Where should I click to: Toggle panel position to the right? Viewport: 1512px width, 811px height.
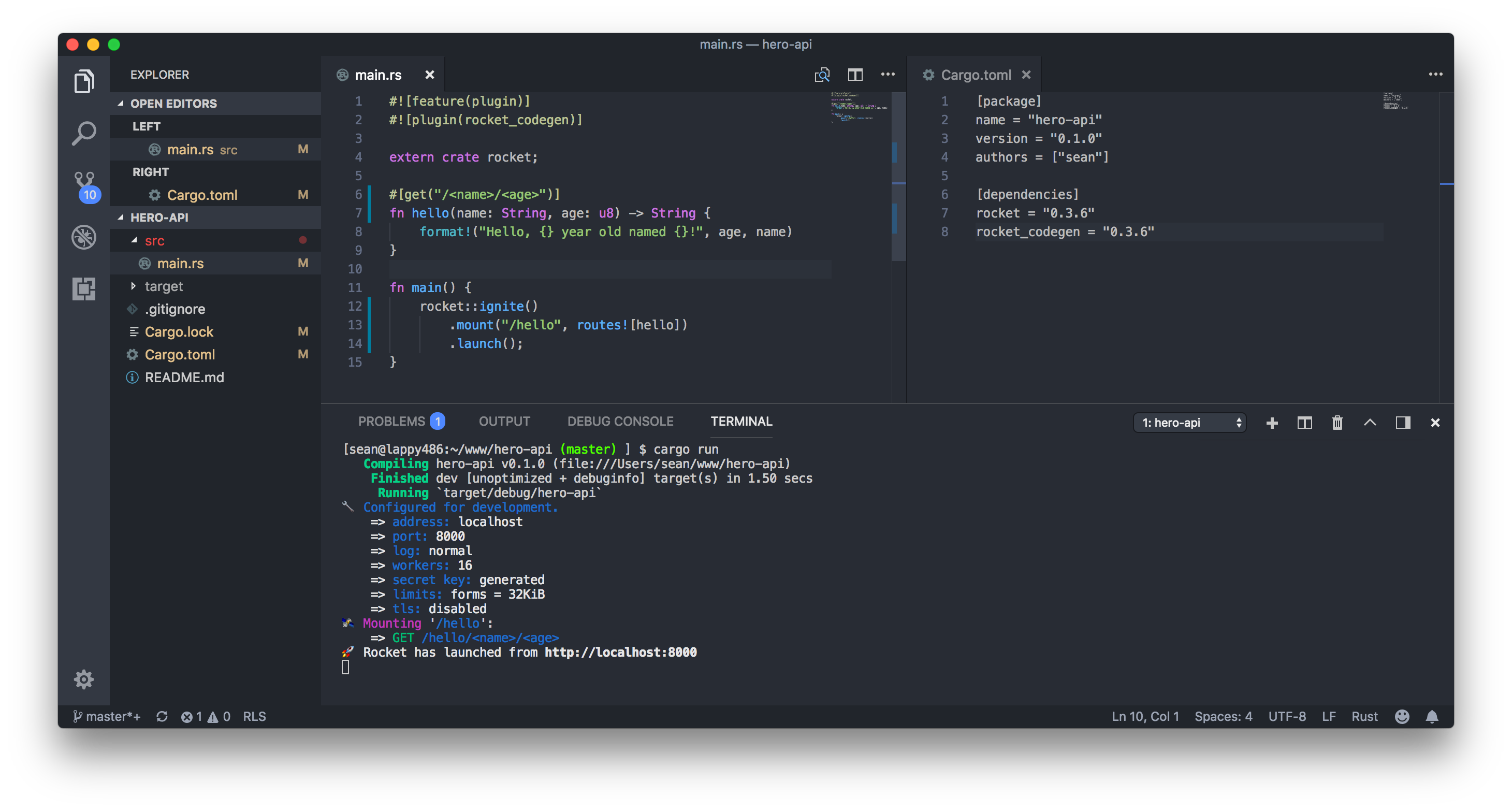tap(1403, 422)
